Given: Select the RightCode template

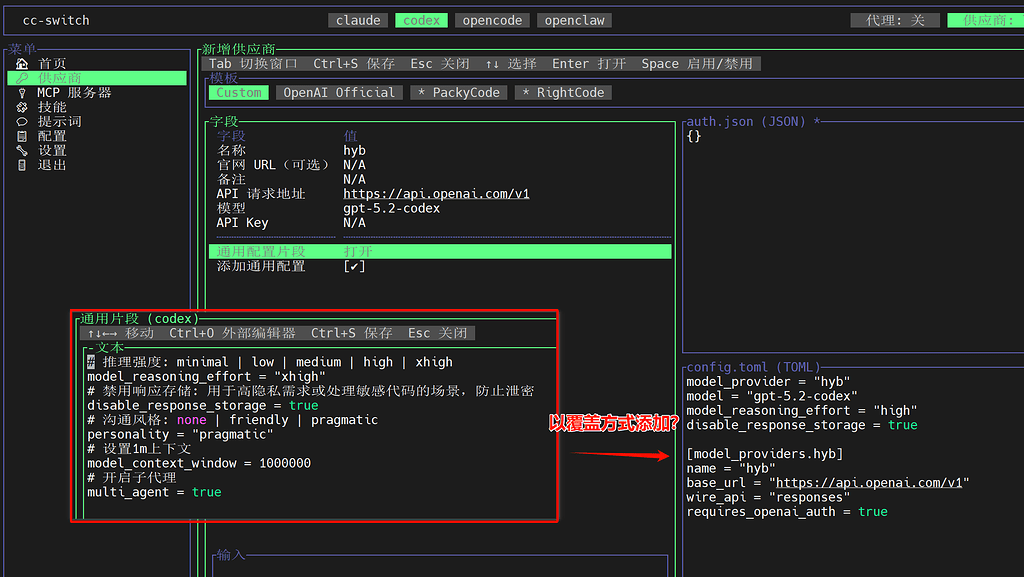Looking at the screenshot, I should (x=564, y=93).
